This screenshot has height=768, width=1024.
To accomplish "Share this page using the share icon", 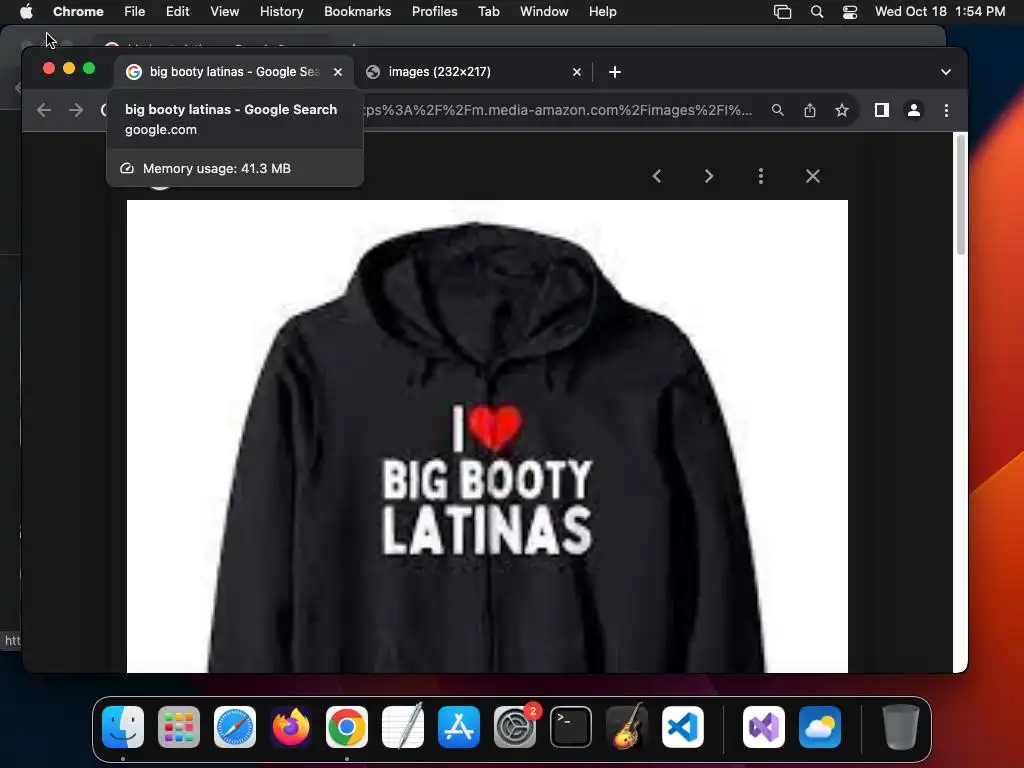I will click(x=810, y=110).
